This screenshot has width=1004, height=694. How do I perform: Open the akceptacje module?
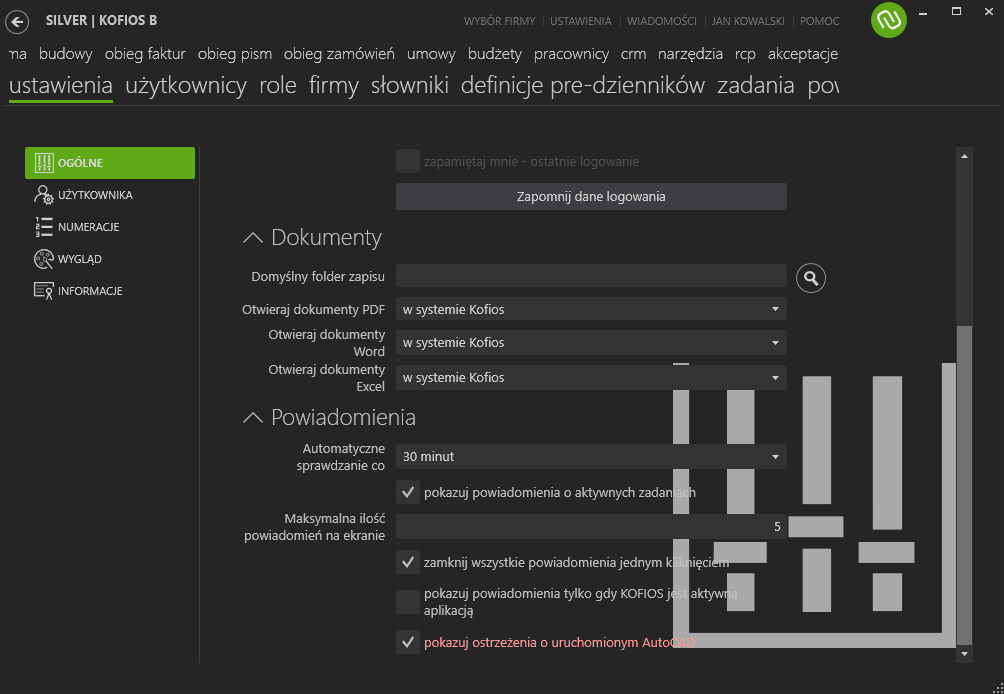coord(803,54)
